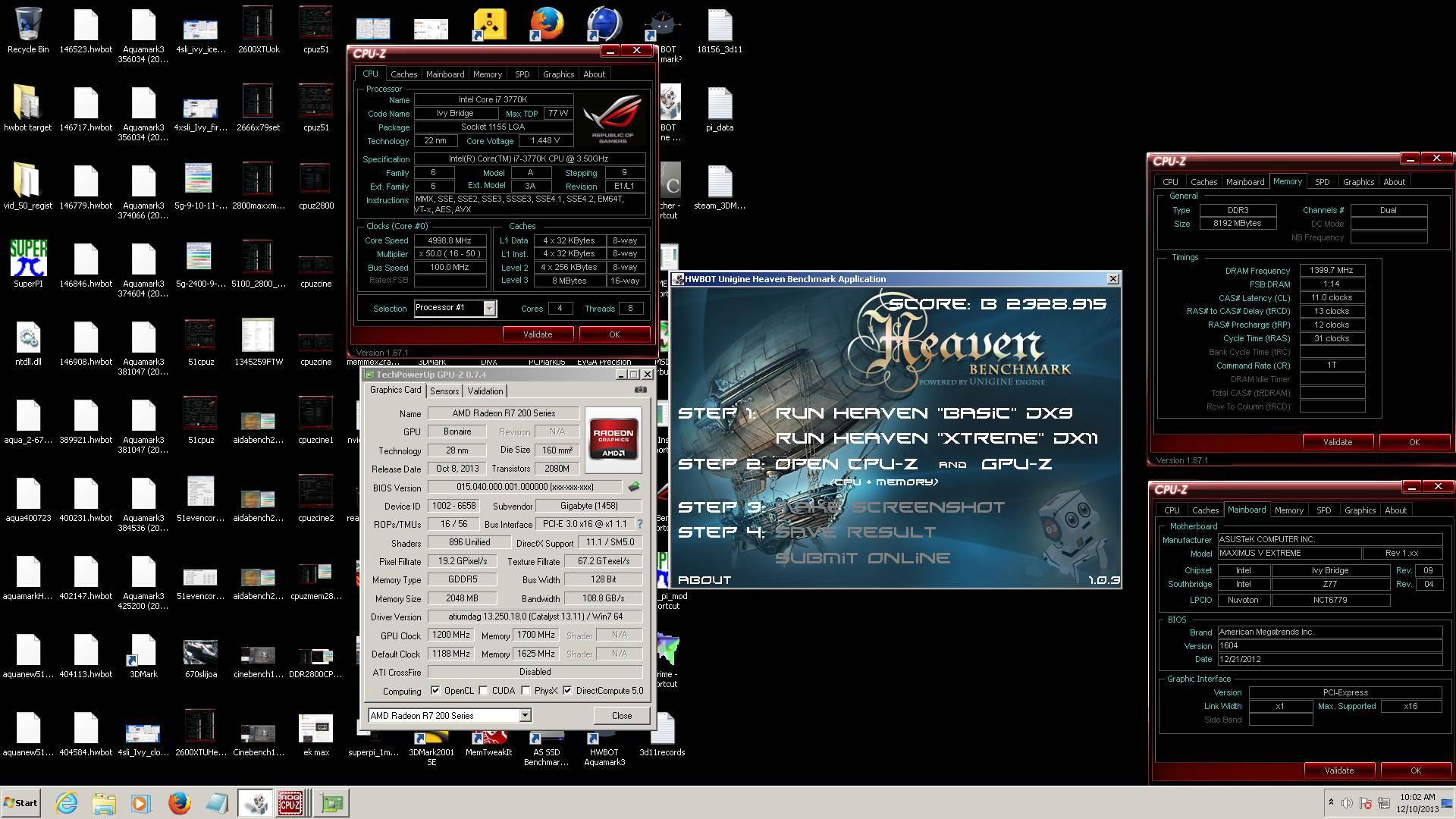The height and width of the screenshot is (819, 1456).
Task: Click Internet Explorer in the taskbar
Action: (x=67, y=803)
